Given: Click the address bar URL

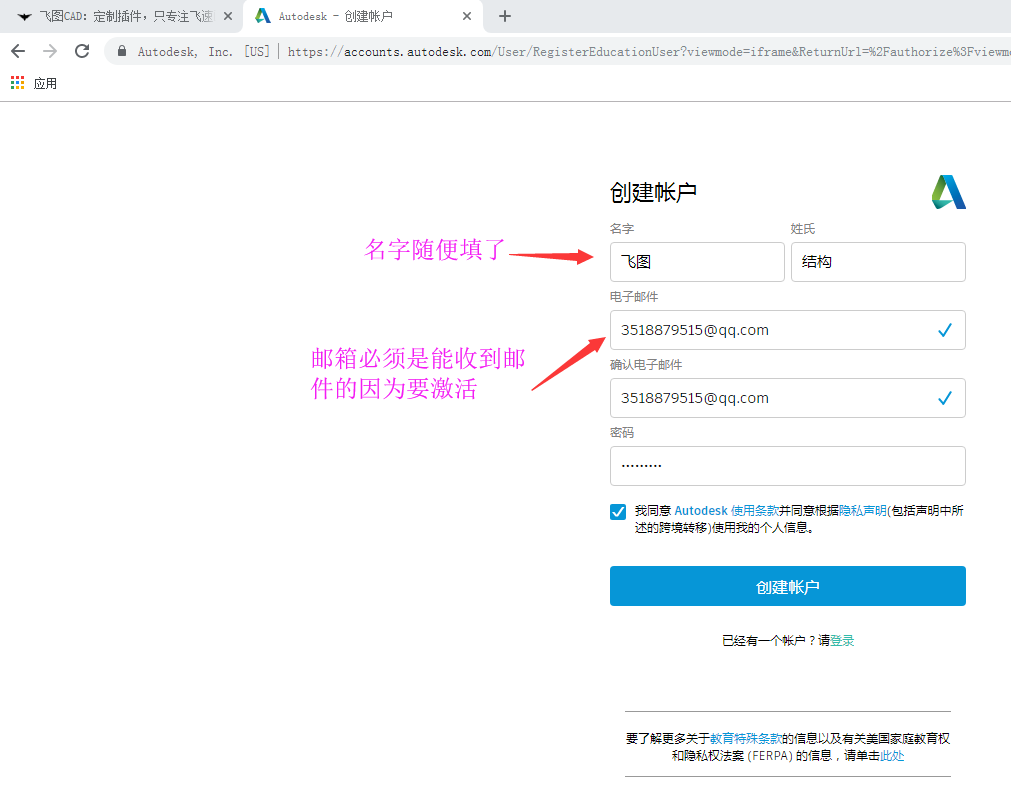Looking at the screenshot, I should pyautogui.click(x=649, y=52).
